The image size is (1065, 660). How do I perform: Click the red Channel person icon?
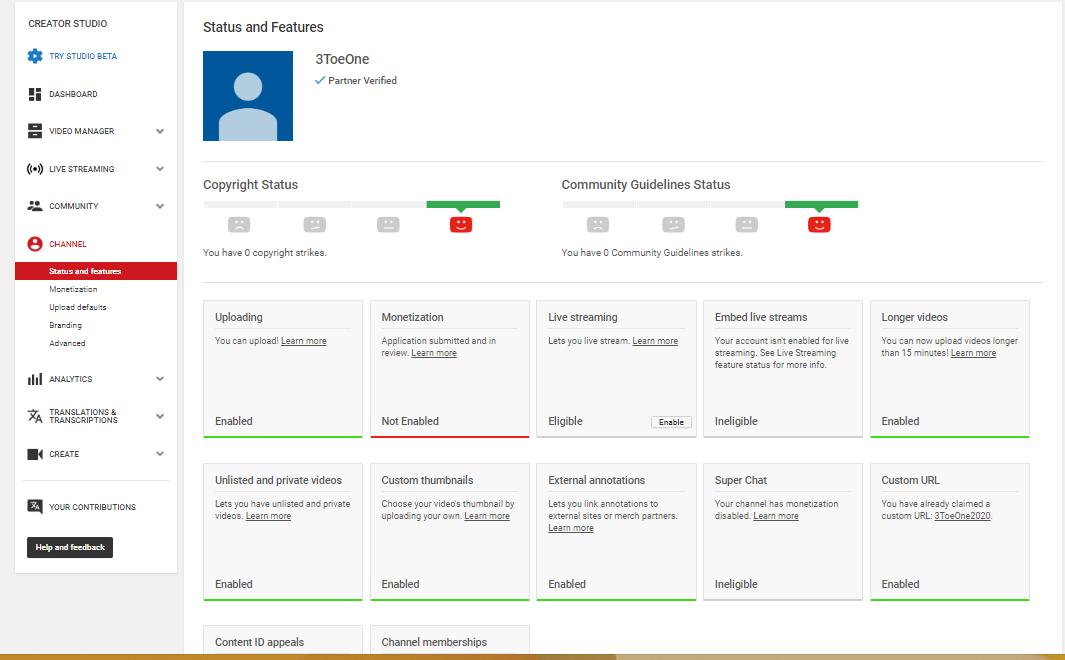[x=35, y=244]
